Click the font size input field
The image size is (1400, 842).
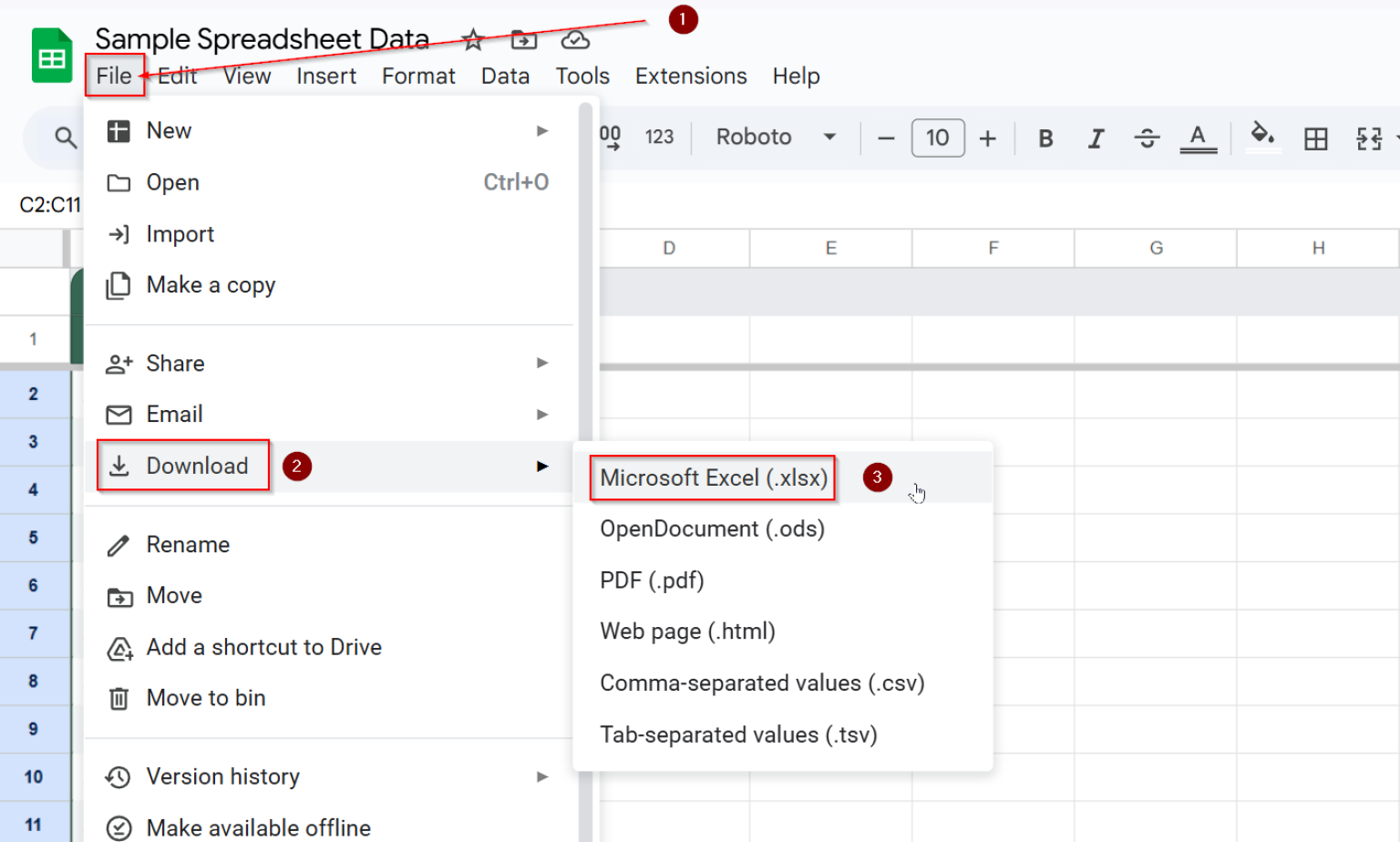938,138
